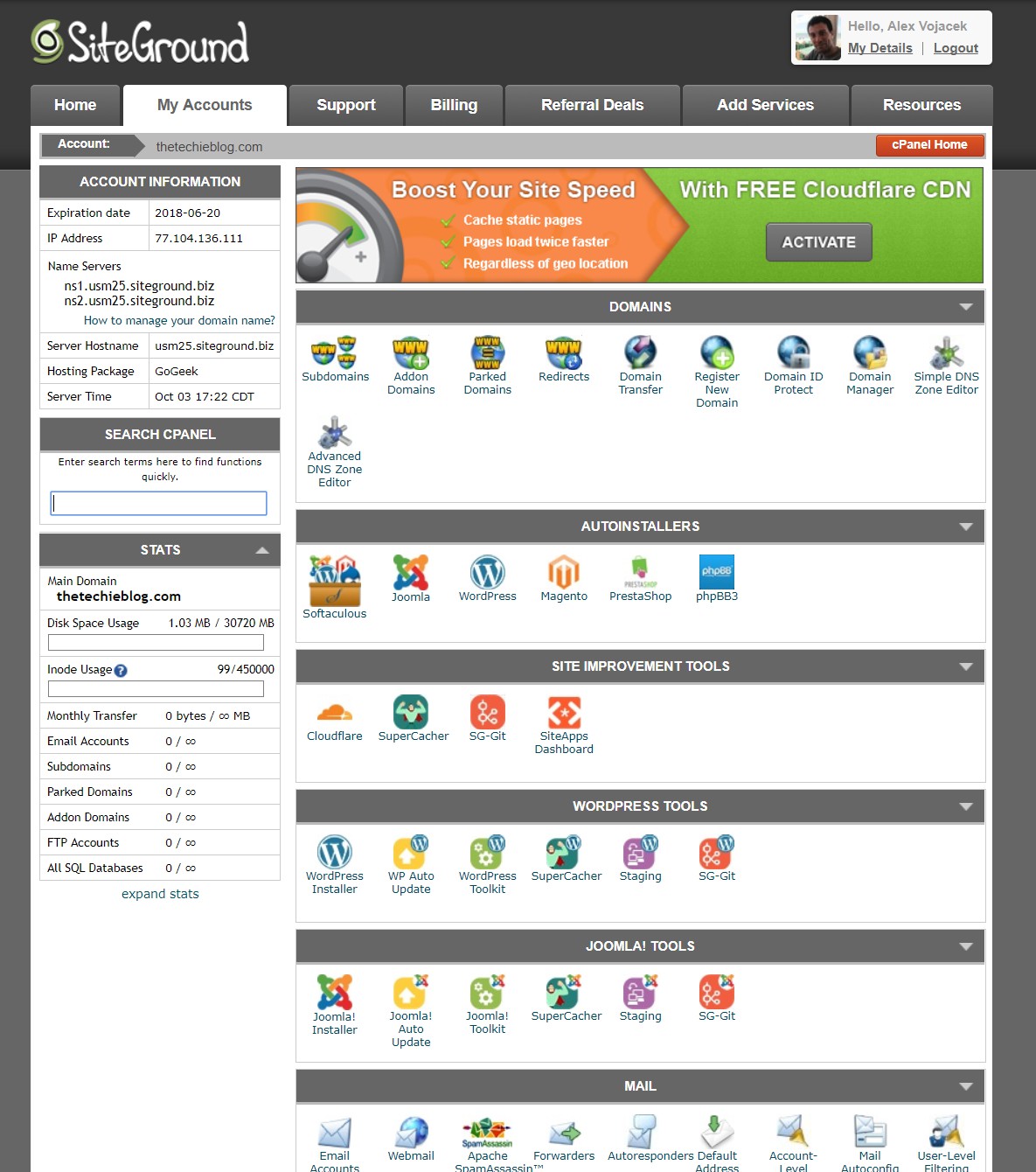Open the Billing tab
The height and width of the screenshot is (1172, 1036).
point(454,105)
